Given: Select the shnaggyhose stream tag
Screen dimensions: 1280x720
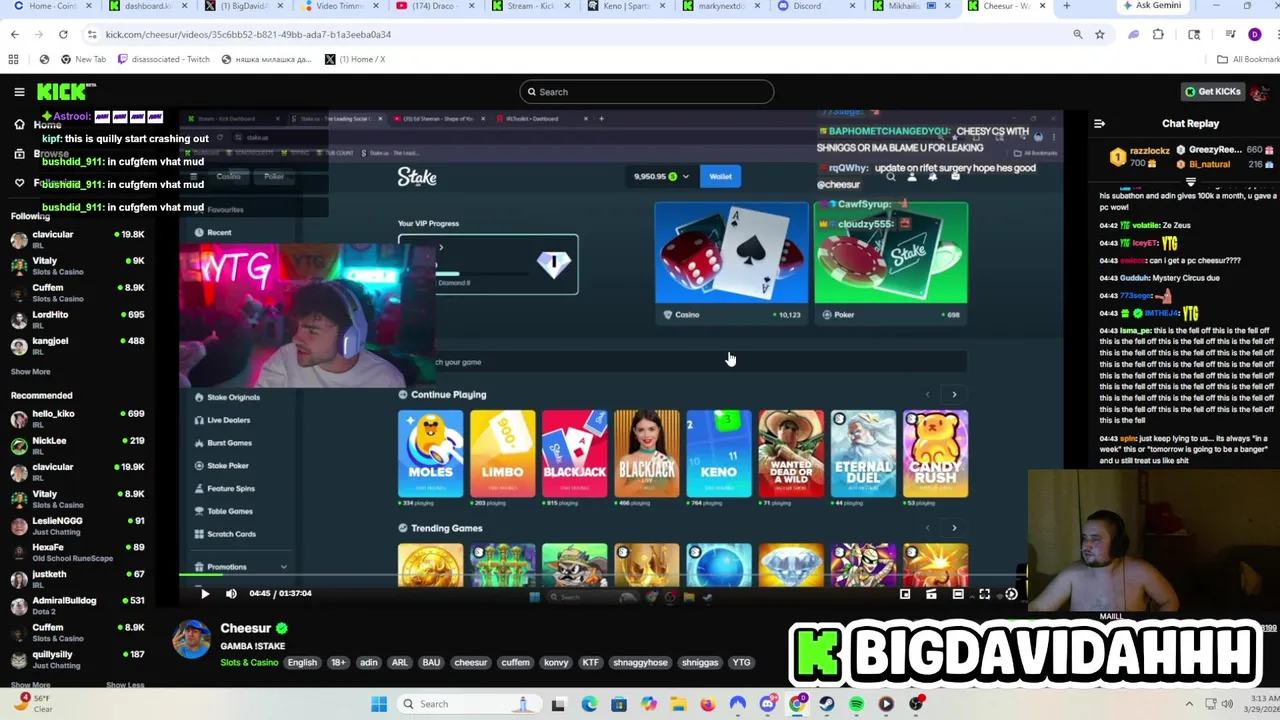Looking at the screenshot, I should pos(640,662).
